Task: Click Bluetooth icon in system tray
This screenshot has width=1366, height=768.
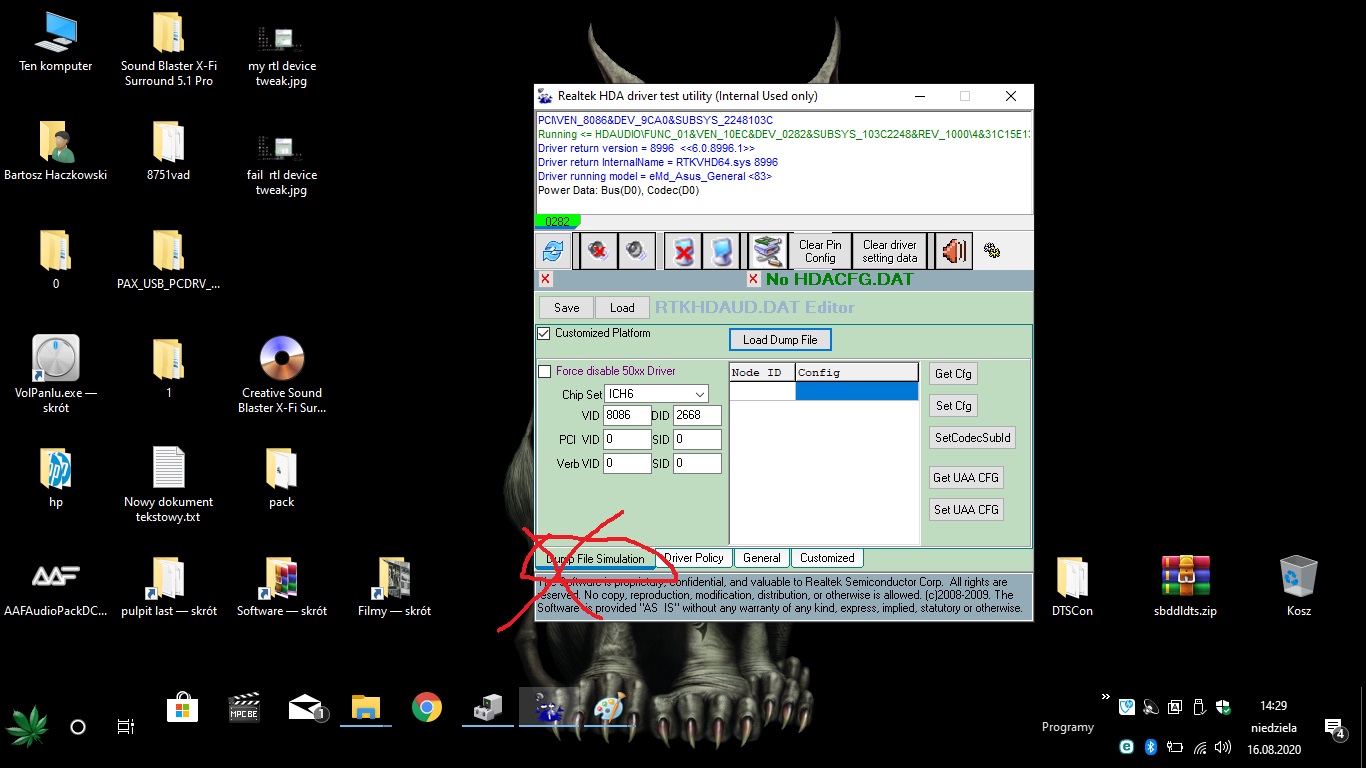Action: (x=1150, y=747)
